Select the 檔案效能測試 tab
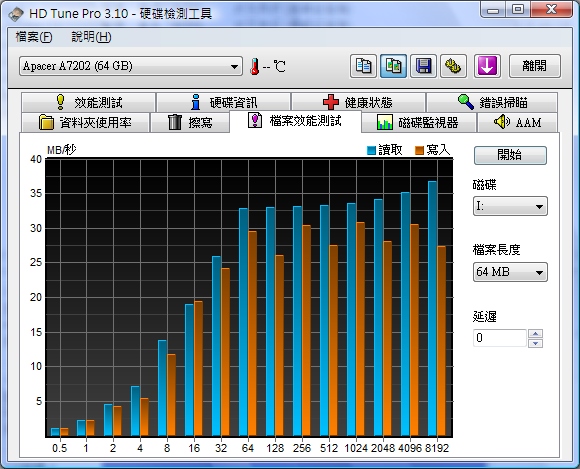 point(295,121)
